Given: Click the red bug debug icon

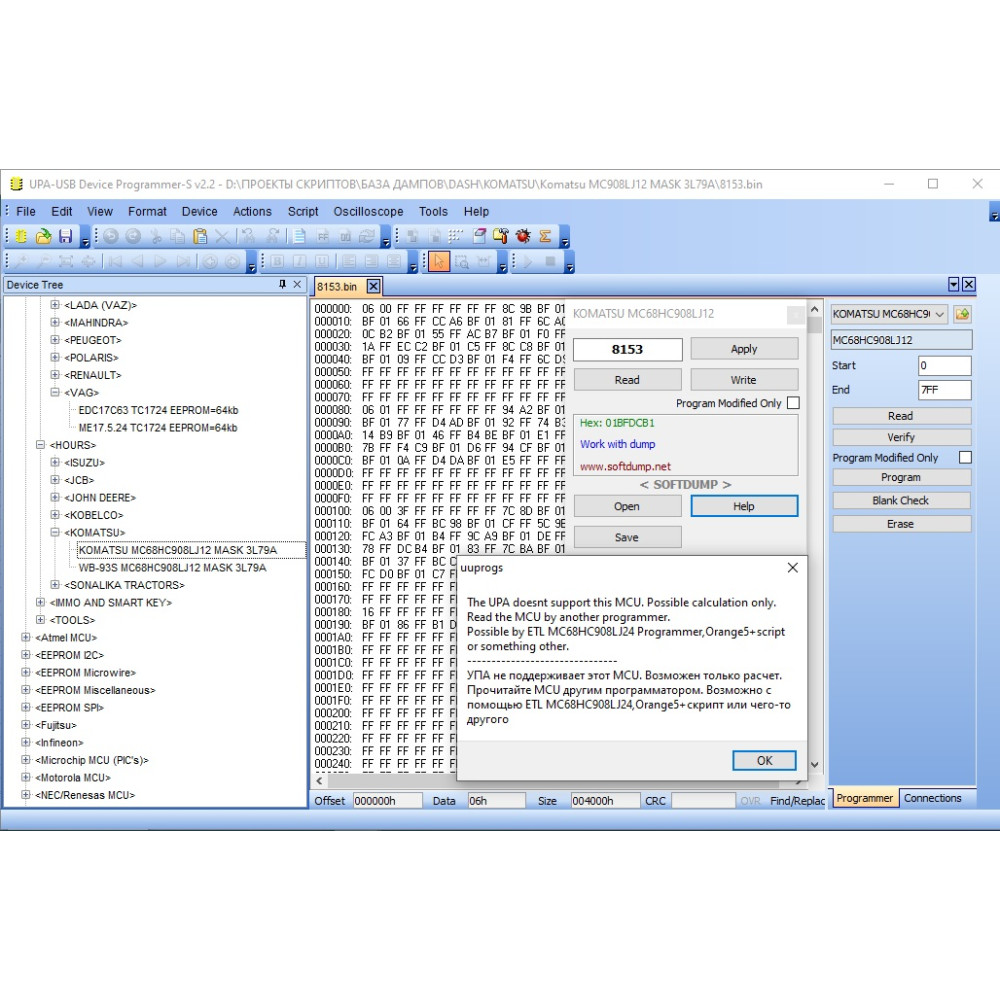Looking at the screenshot, I should [x=523, y=237].
